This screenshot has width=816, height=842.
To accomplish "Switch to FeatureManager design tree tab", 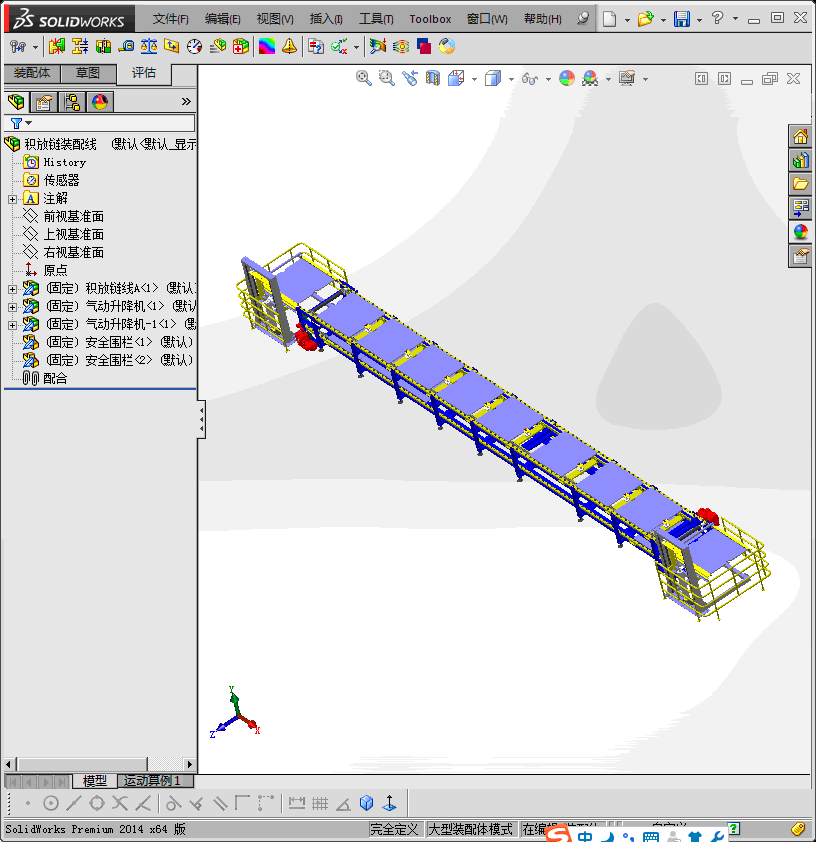I will [16, 101].
